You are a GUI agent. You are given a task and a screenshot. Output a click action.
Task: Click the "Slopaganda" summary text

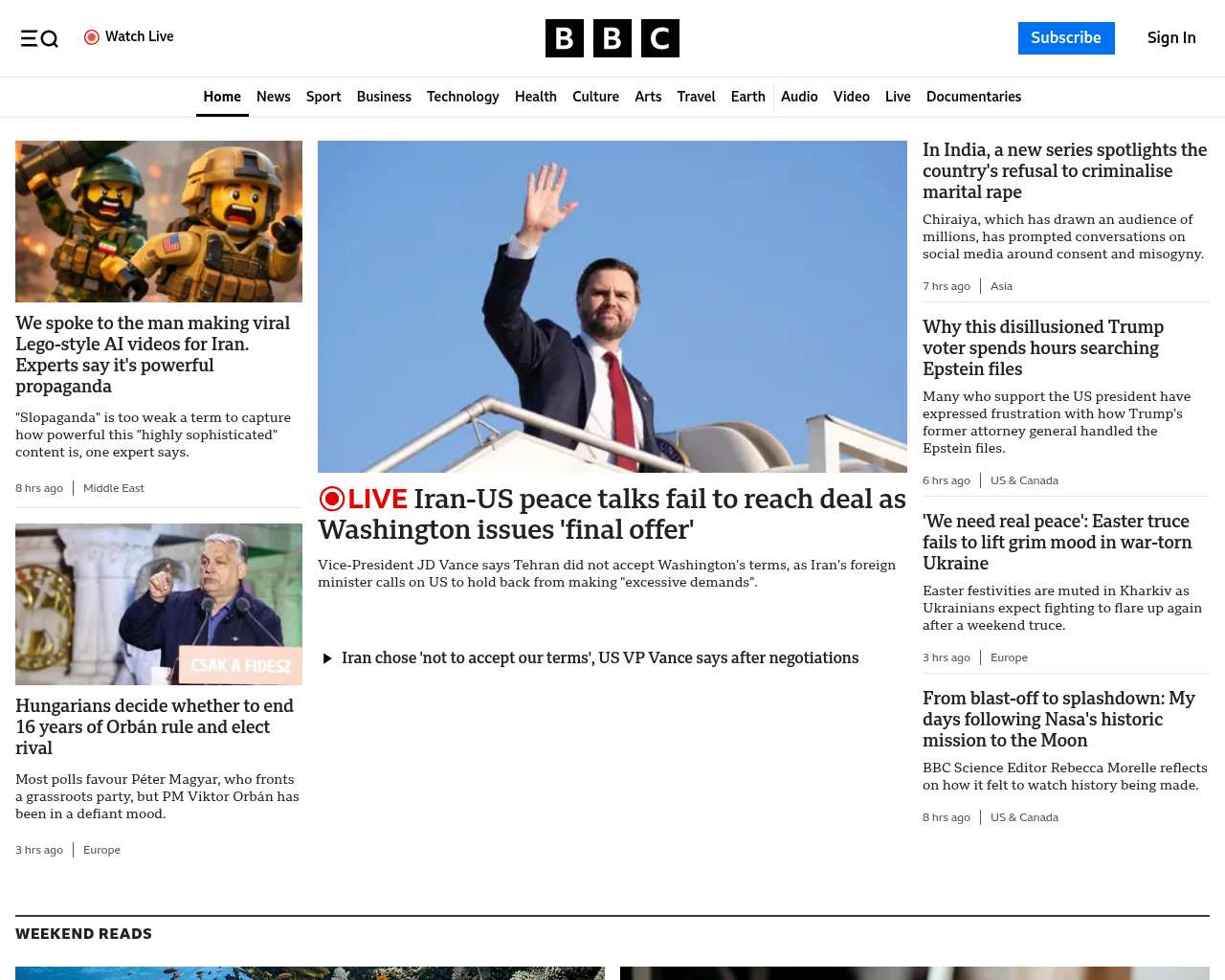pos(153,435)
